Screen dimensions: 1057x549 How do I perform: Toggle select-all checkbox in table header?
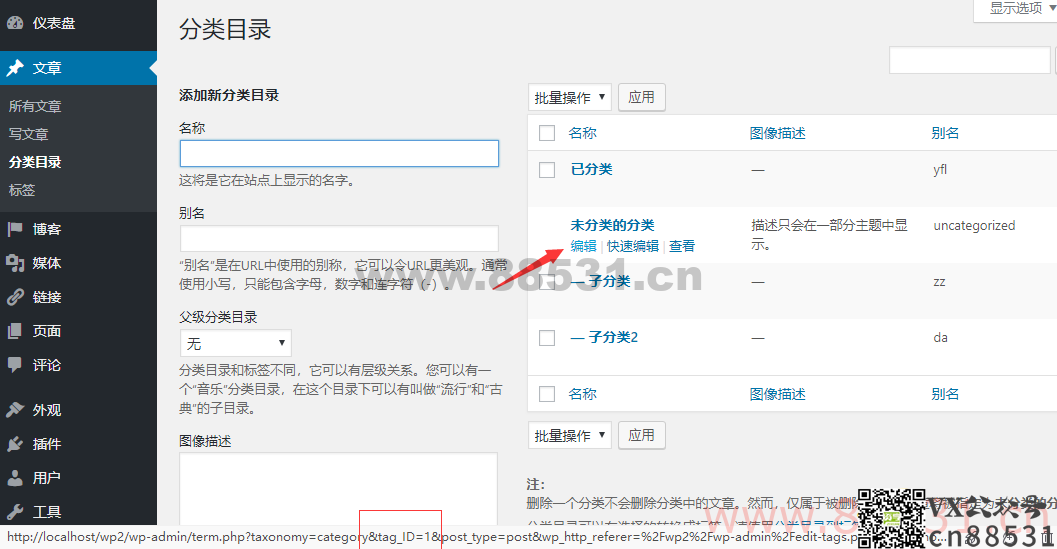547,133
